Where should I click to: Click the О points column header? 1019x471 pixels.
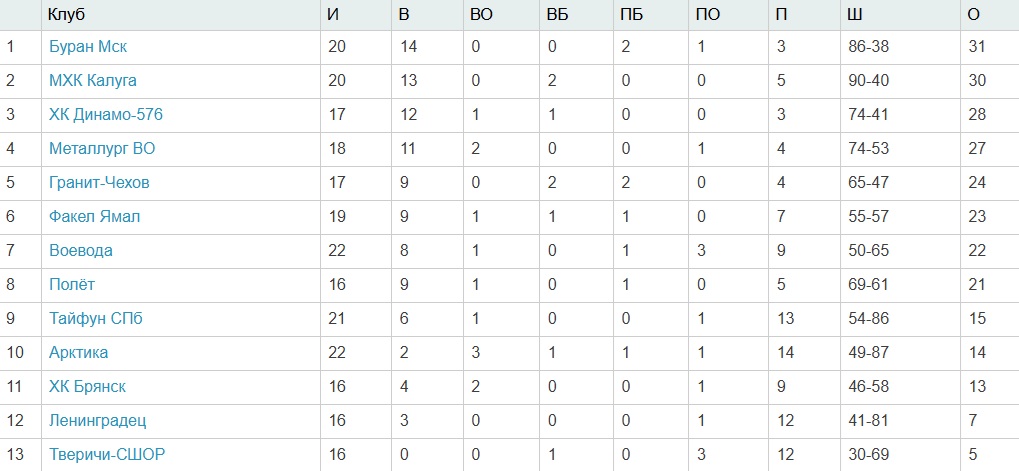[x=973, y=14]
